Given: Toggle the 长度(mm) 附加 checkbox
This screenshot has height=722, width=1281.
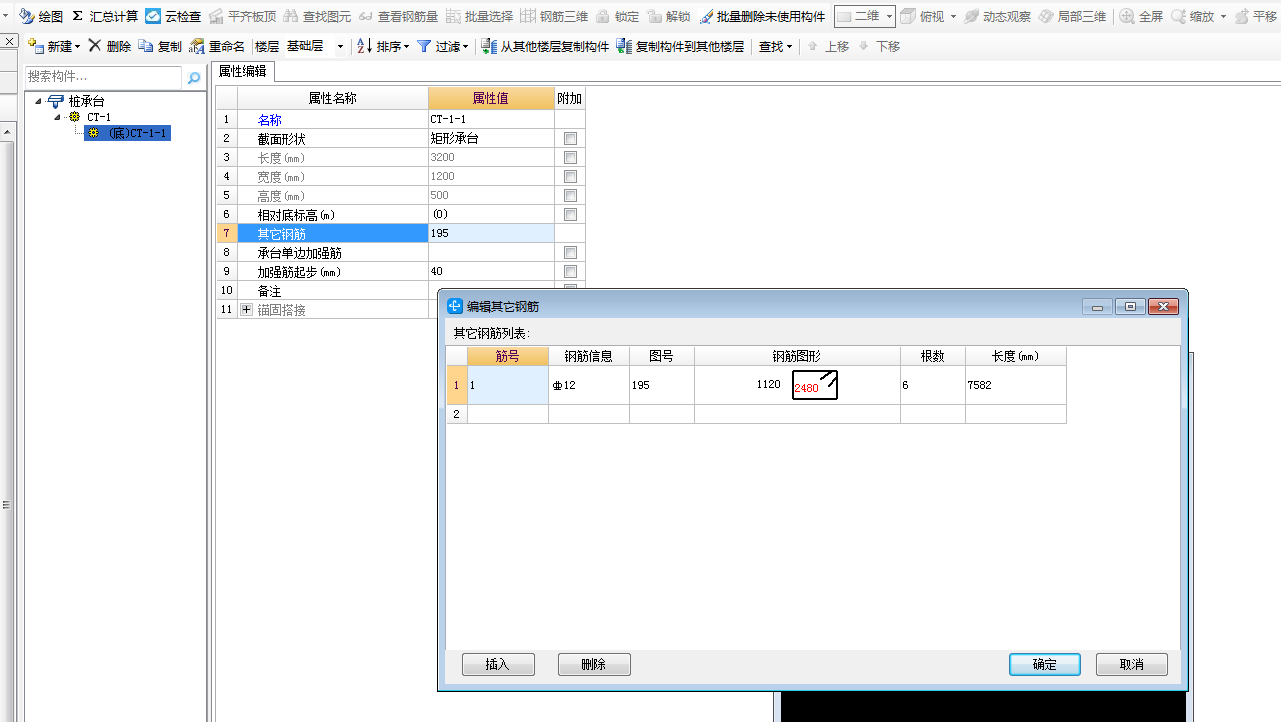Looking at the screenshot, I should click(x=570, y=158).
